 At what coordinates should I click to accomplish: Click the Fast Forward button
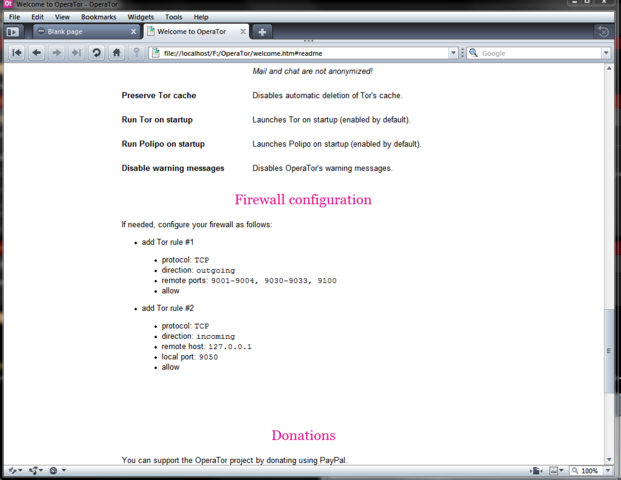point(76,53)
